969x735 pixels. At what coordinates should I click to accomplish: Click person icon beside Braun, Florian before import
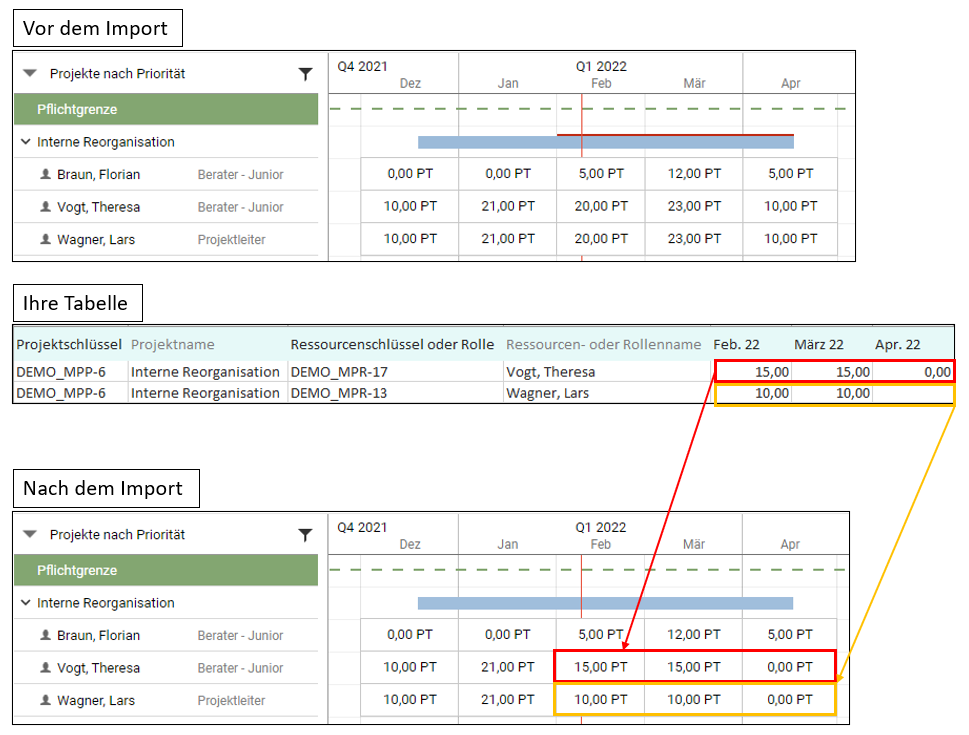click(x=45, y=174)
